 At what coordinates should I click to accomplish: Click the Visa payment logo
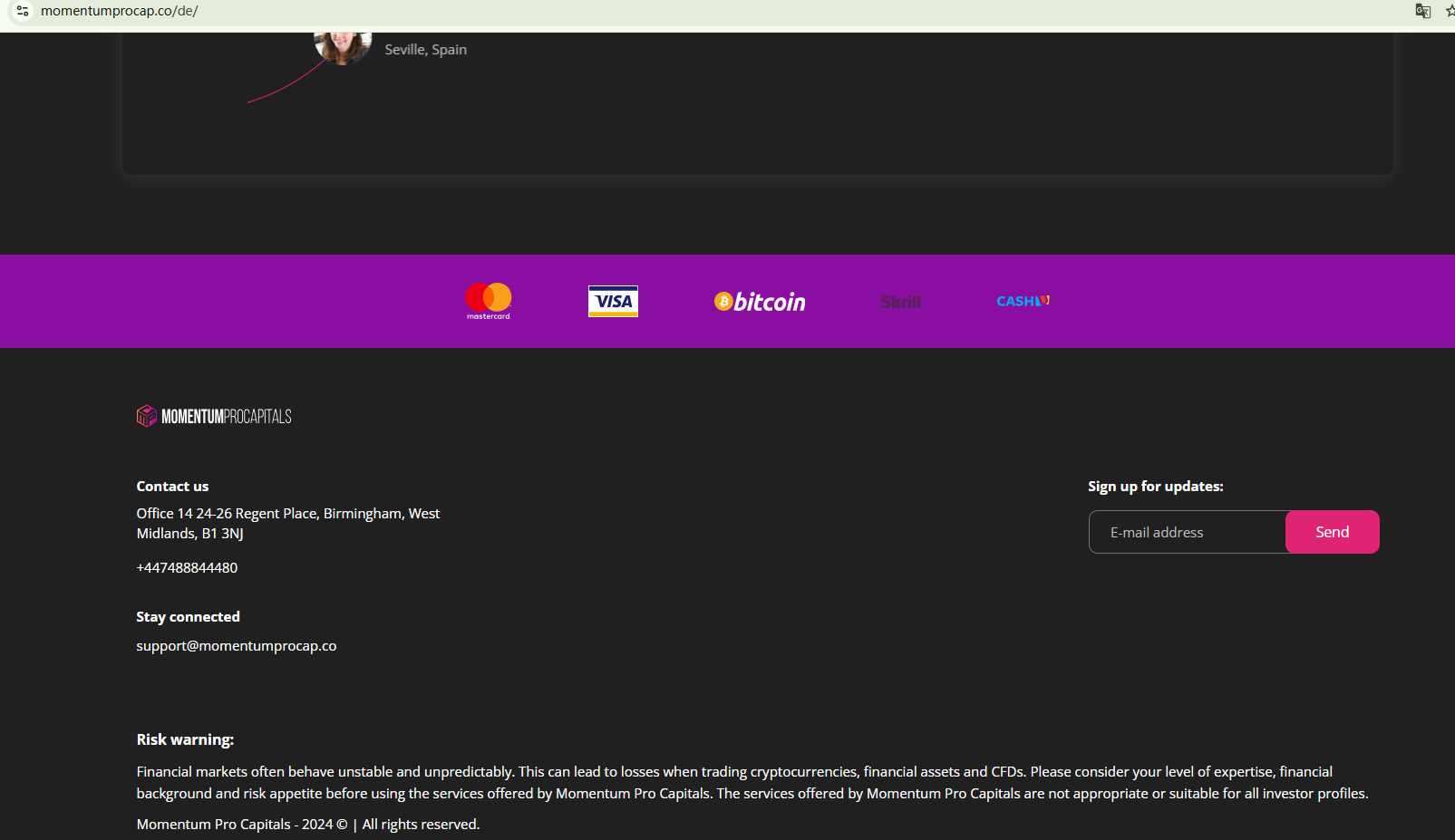(613, 301)
